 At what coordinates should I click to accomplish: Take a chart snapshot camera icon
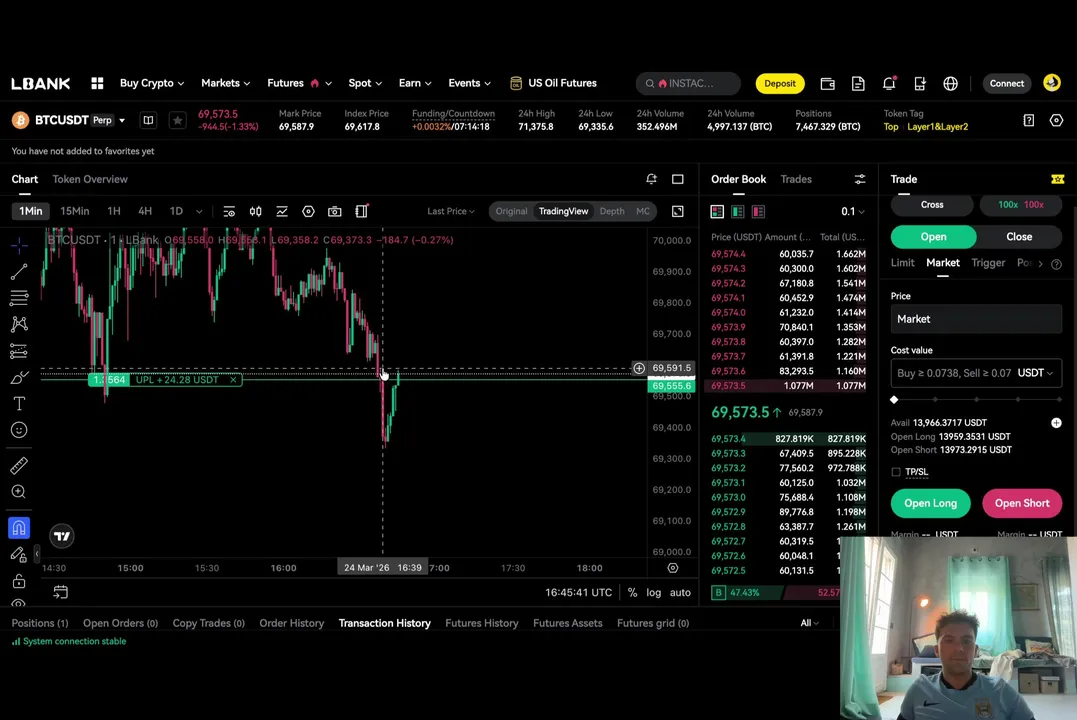coord(335,212)
